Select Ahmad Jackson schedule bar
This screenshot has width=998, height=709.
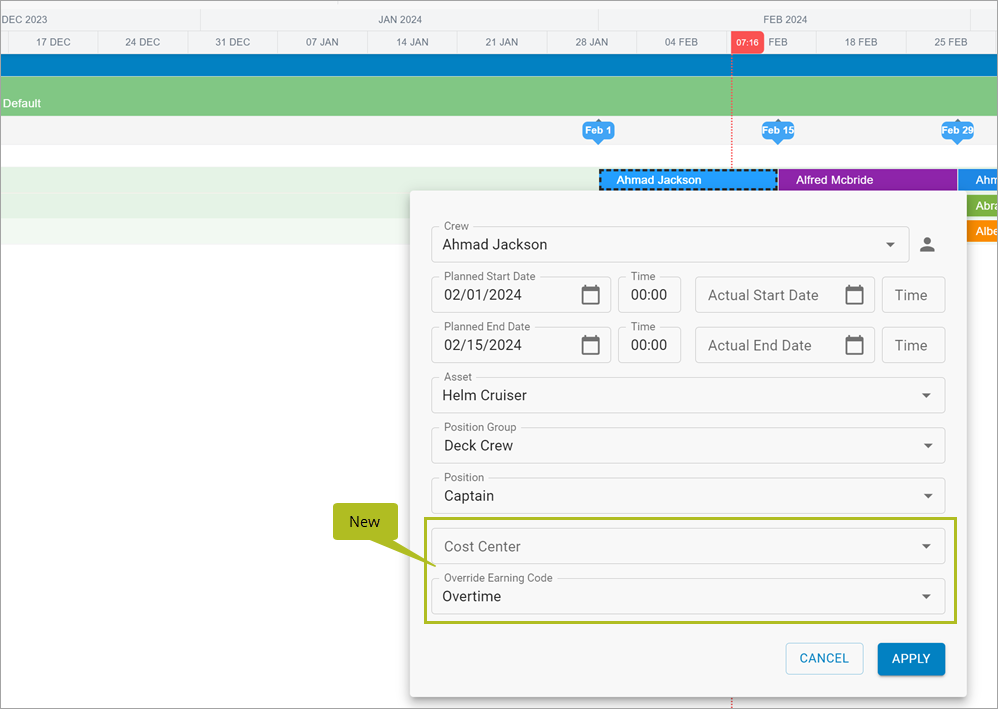tap(688, 180)
